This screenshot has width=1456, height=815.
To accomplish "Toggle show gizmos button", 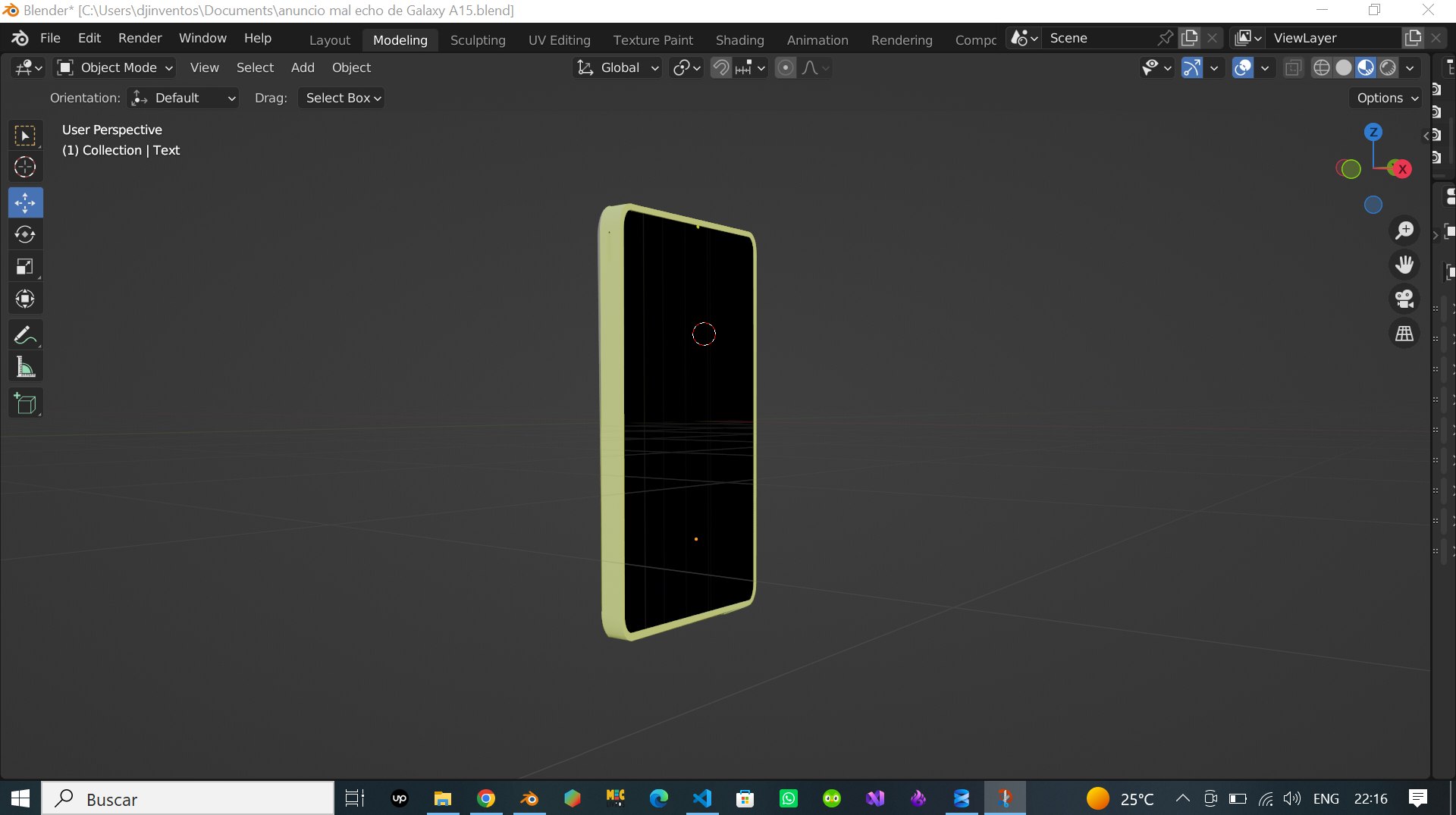I will click(1192, 67).
